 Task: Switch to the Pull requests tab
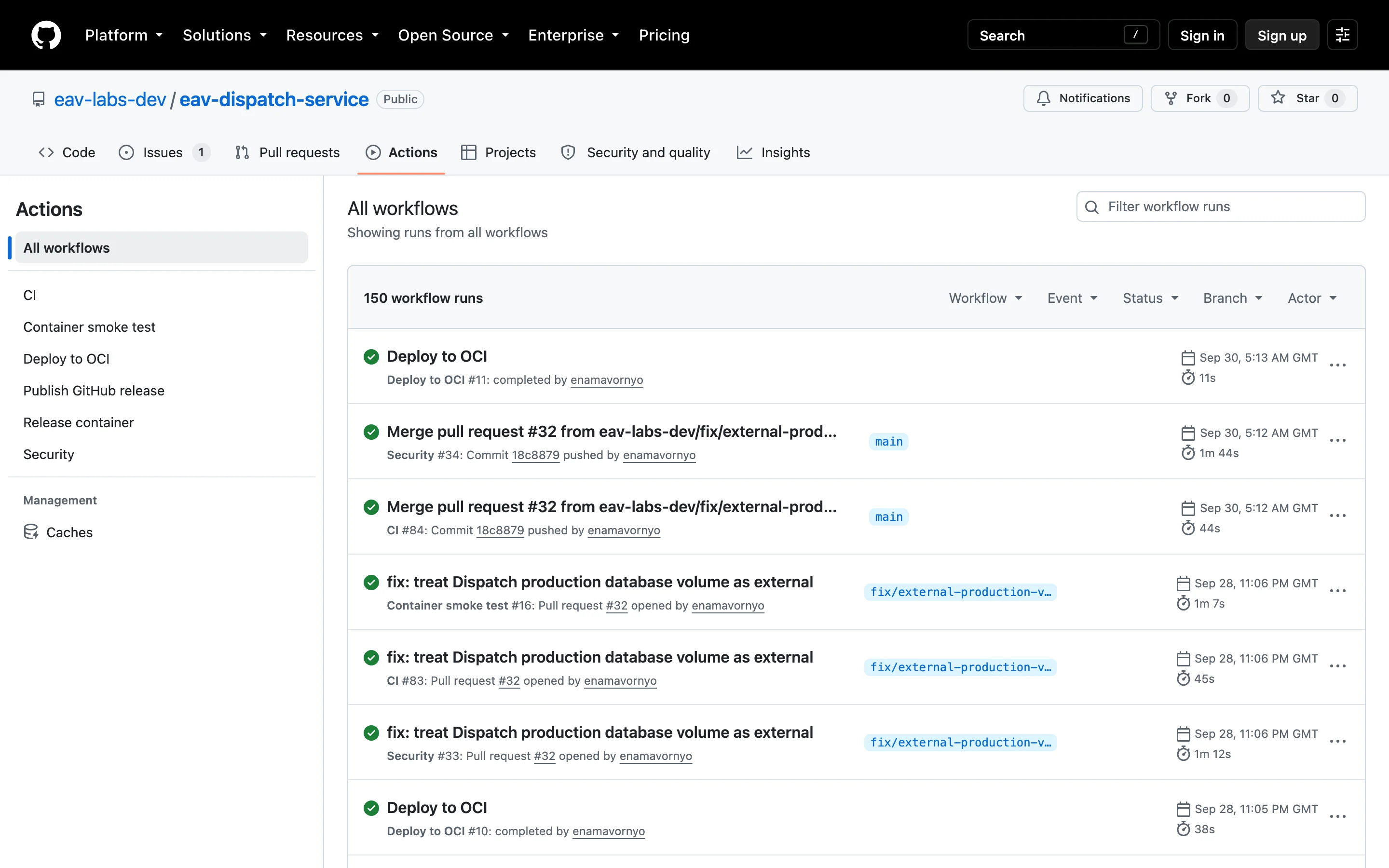click(287, 152)
